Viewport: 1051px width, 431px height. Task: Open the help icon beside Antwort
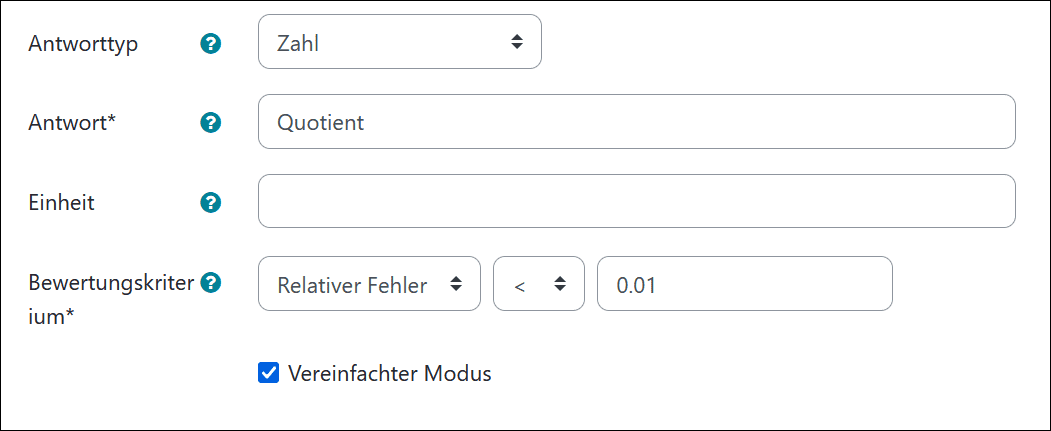tap(210, 123)
